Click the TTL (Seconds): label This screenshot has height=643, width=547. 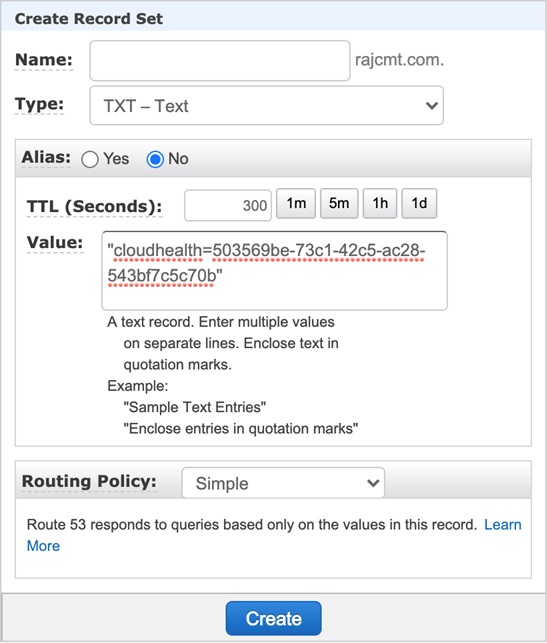coord(94,206)
